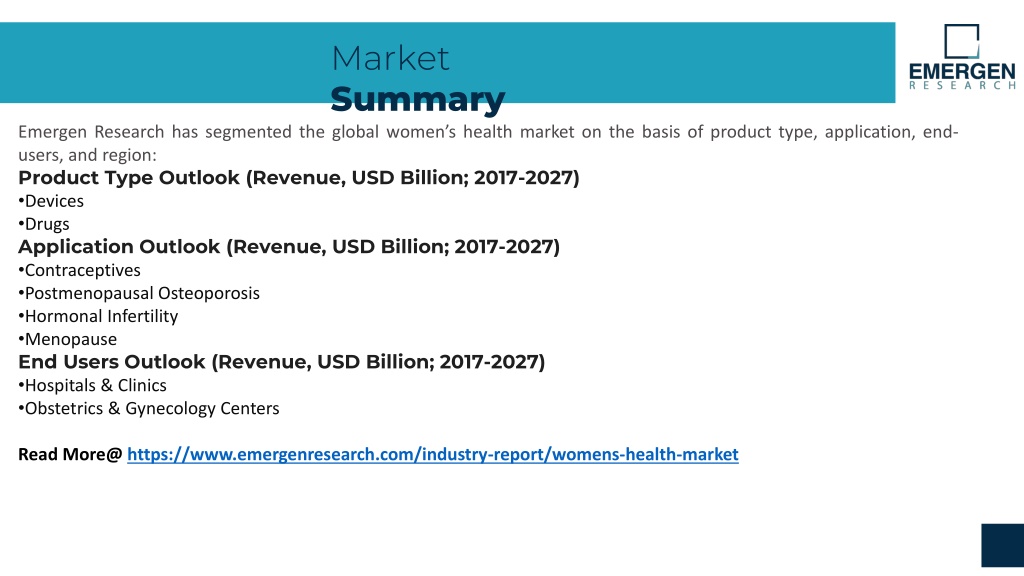This screenshot has width=1024, height=576.
Task: Select the Devices bullet item
Action: [x=51, y=201]
